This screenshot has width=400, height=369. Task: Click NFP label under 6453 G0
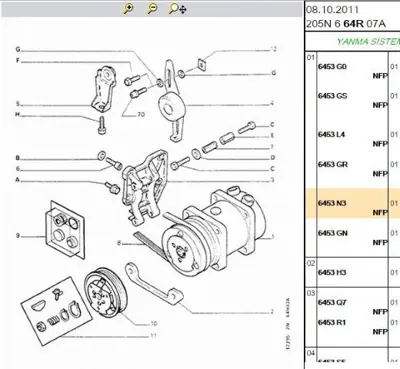point(380,76)
